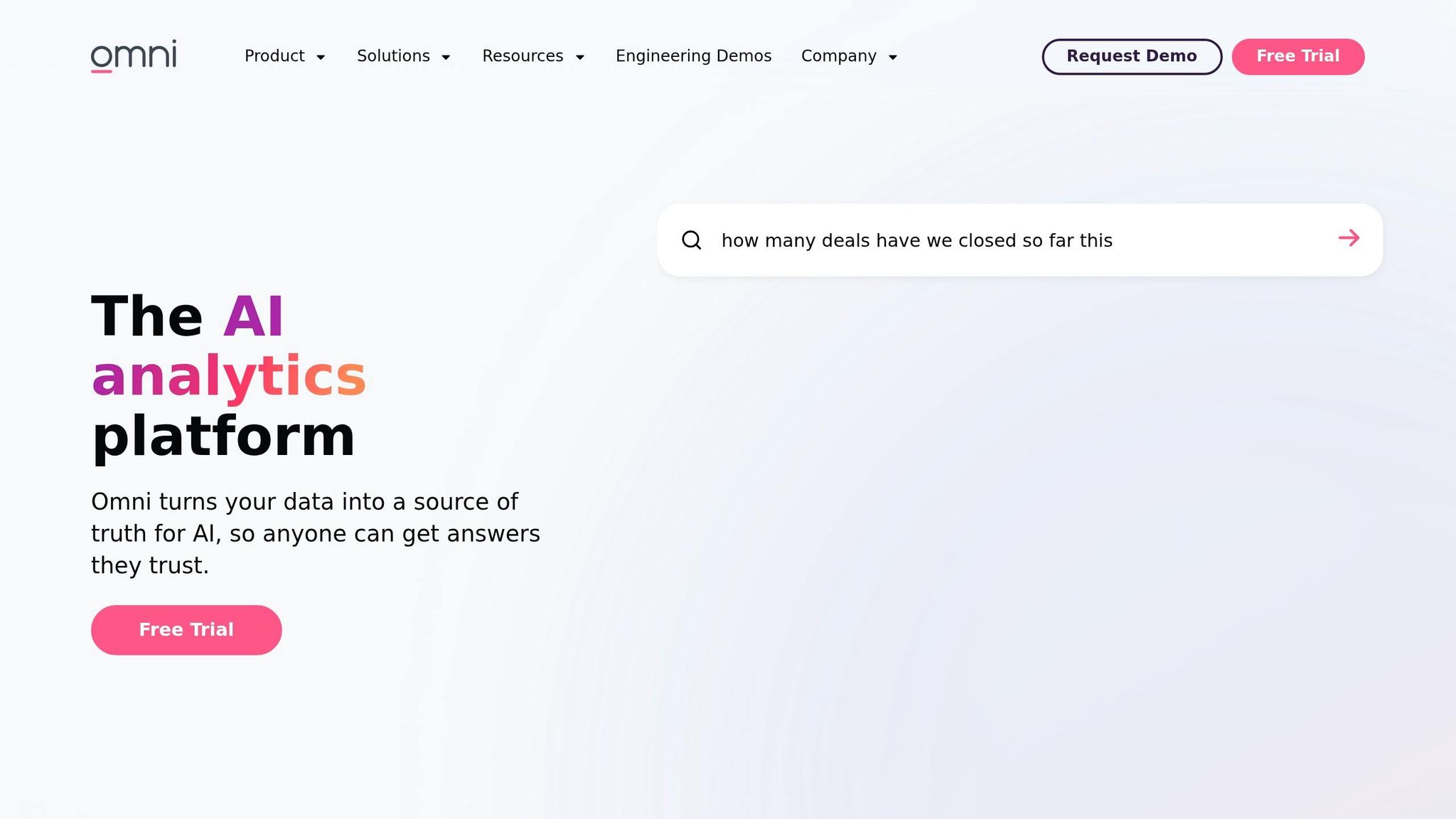Go to Engineering Demos
The width and height of the screenshot is (1456, 819).
pyautogui.click(x=693, y=56)
